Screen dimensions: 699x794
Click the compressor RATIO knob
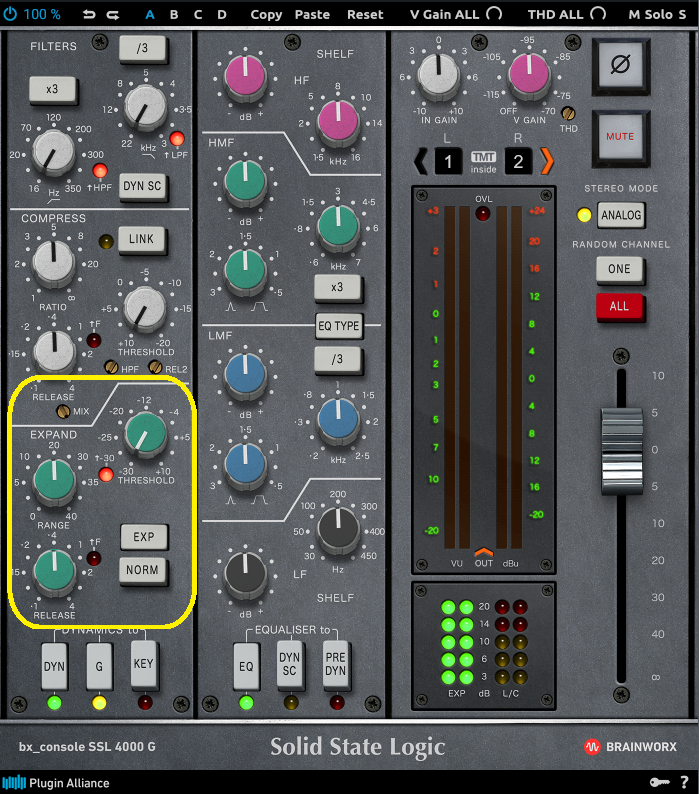53,261
